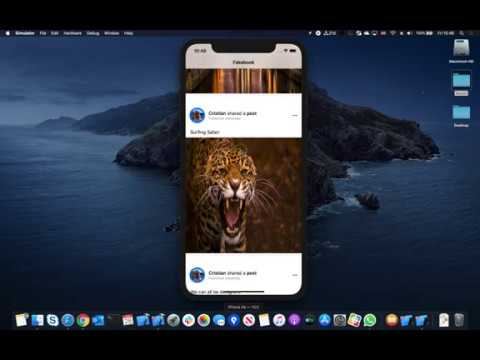Tap the caption text above the jaguar photo
This screenshot has height=360, width=480.
pyautogui.click(x=205, y=132)
